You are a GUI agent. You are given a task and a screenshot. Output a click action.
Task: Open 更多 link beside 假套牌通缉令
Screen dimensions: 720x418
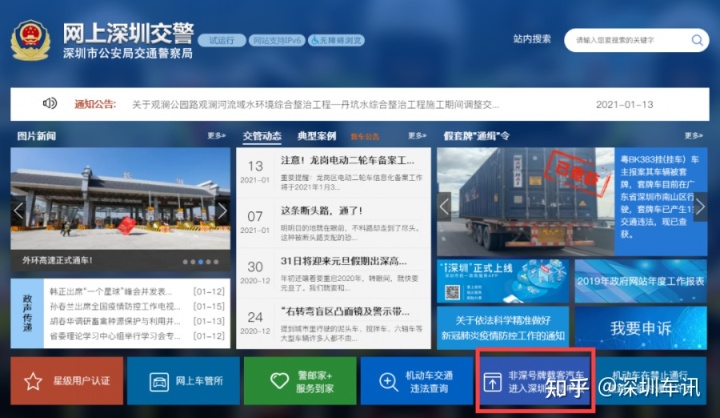coord(693,136)
